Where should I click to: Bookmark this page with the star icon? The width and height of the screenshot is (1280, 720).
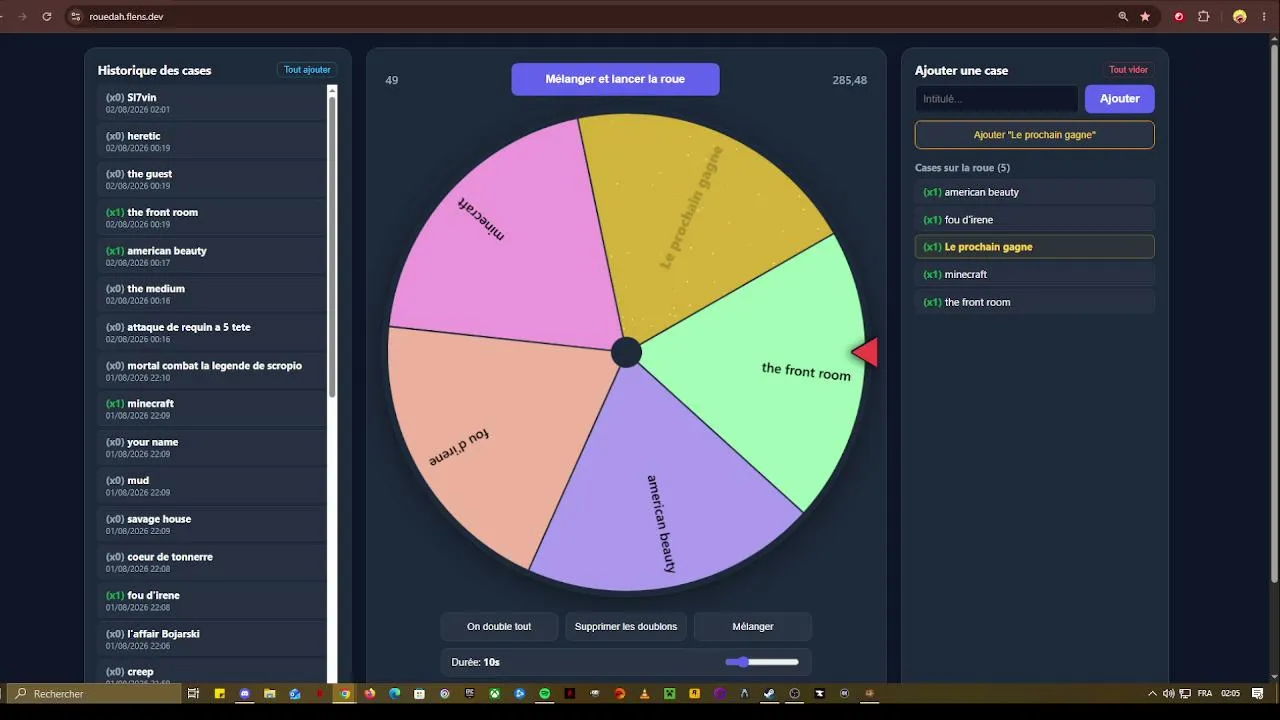1145,17
